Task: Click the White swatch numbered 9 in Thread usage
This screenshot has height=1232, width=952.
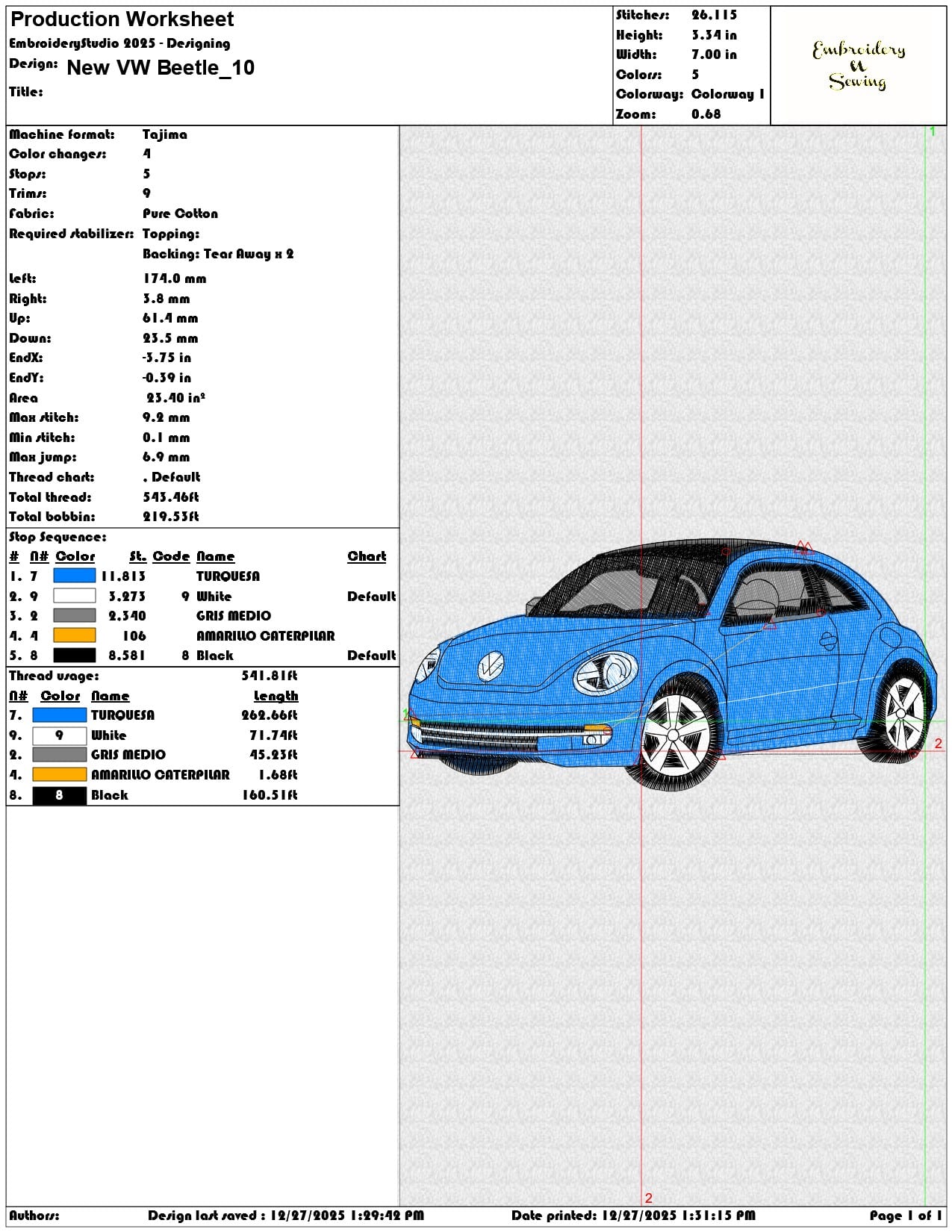Action: point(60,735)
